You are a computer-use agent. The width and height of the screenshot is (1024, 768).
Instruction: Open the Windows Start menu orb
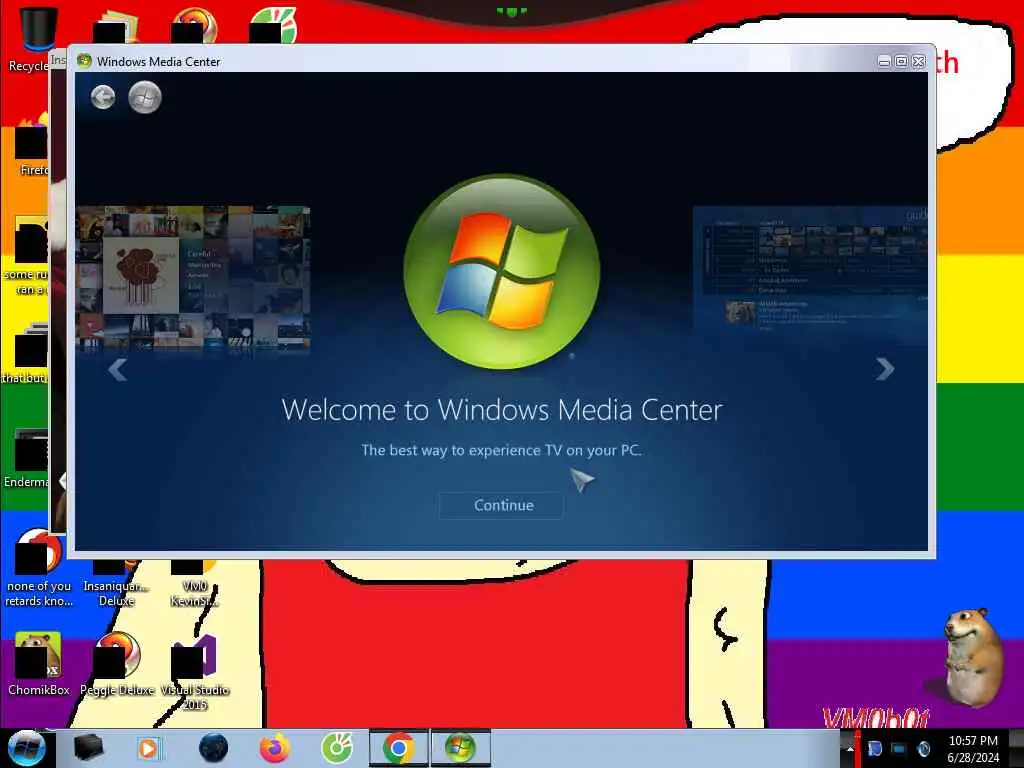[26, 748]
